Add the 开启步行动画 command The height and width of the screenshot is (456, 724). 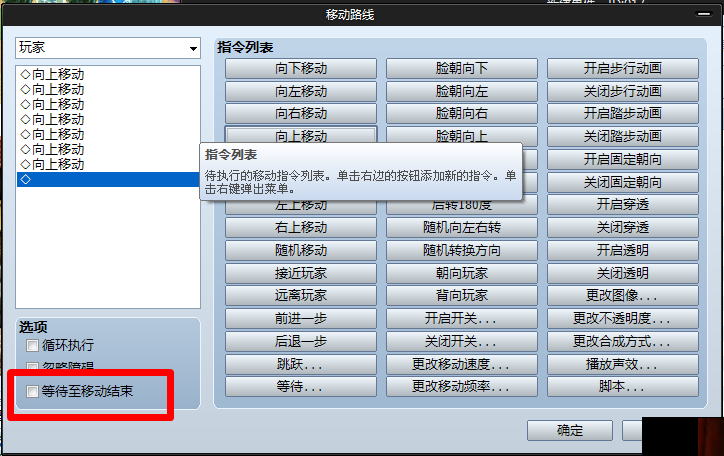point(623,69)
